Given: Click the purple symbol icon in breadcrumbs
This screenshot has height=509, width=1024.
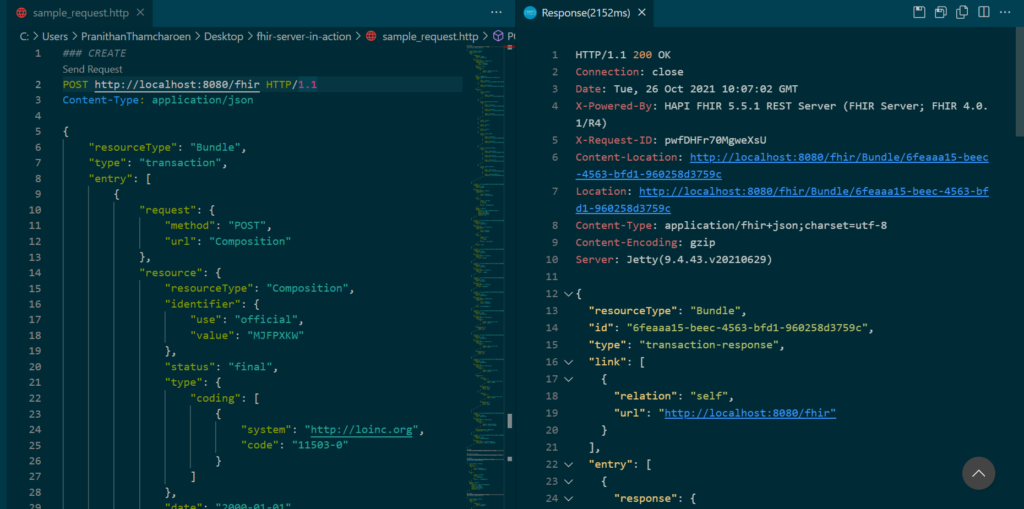Looking at the screenshot, I should [x=498, y=37].
